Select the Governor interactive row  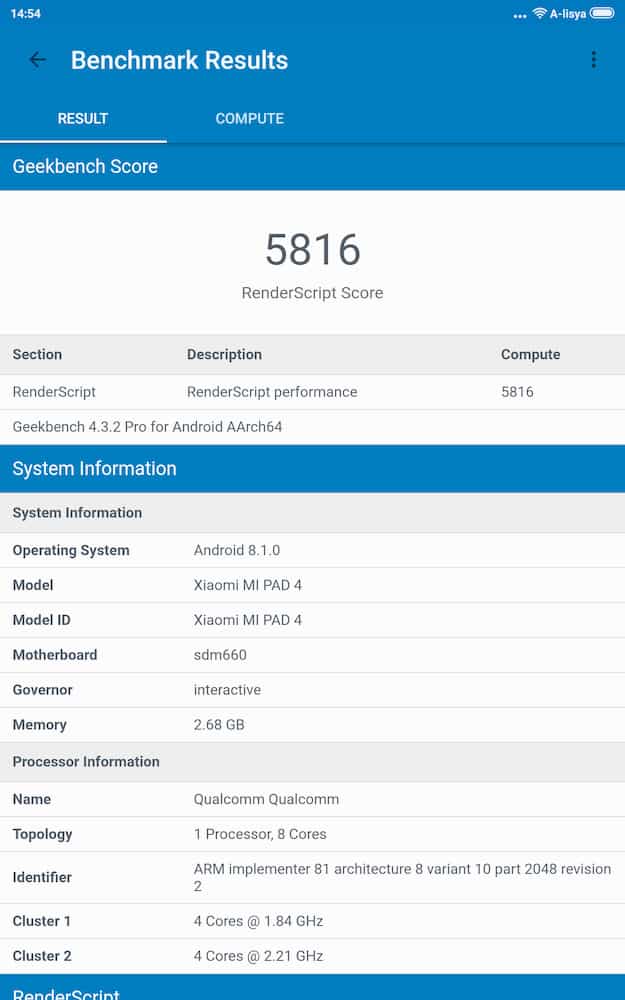pyautogui.click(x=312, y=690)
